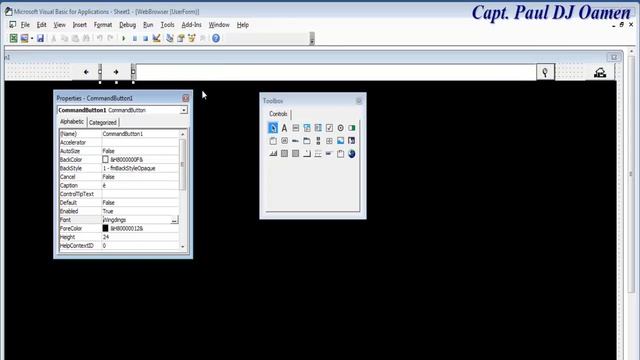Click the ForeColor black color swatch
The width and height of the screenshot is (640, 360).
pos(105,229)
